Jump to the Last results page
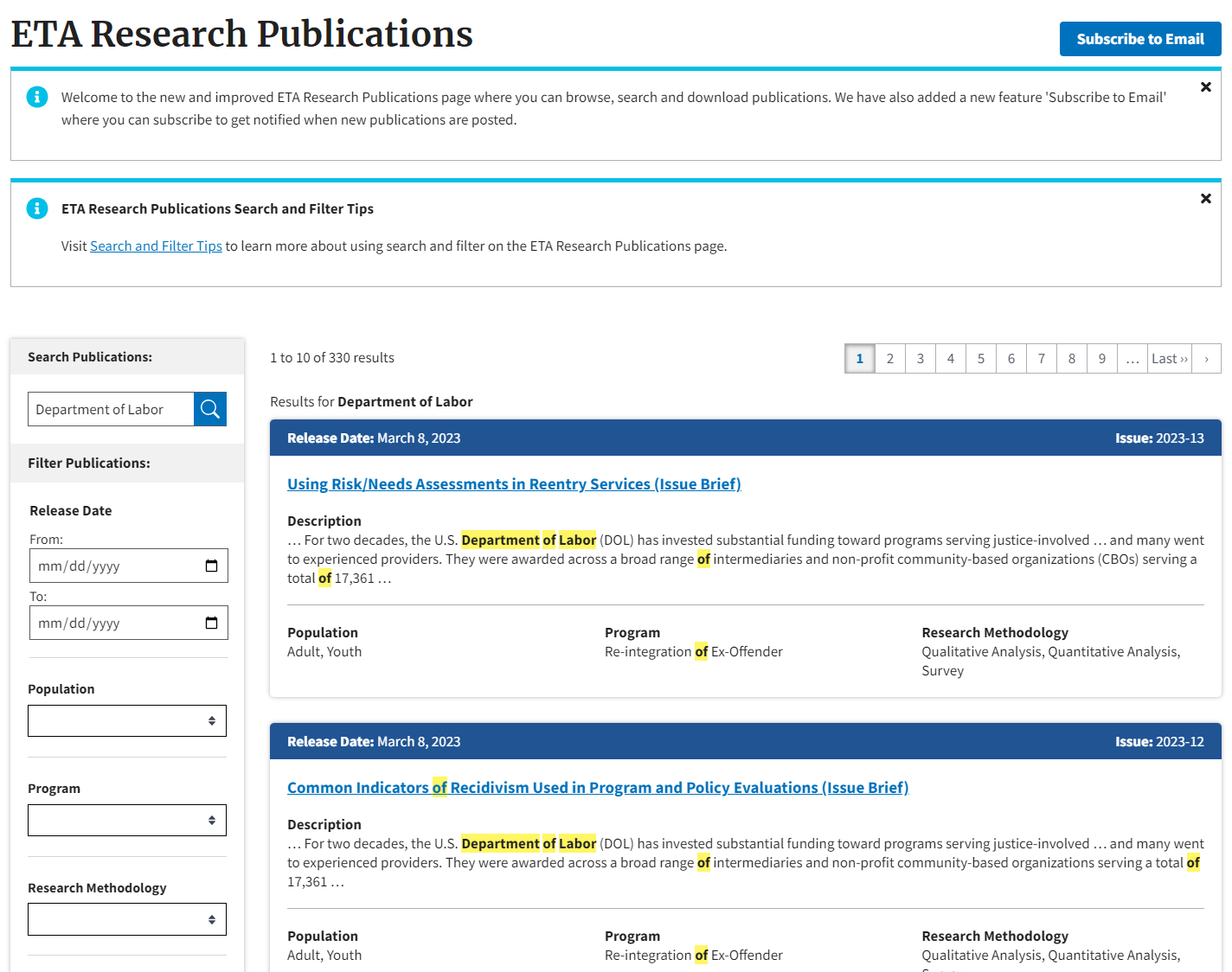Screen dimensions: 1232x972 tap(1169, 359)
